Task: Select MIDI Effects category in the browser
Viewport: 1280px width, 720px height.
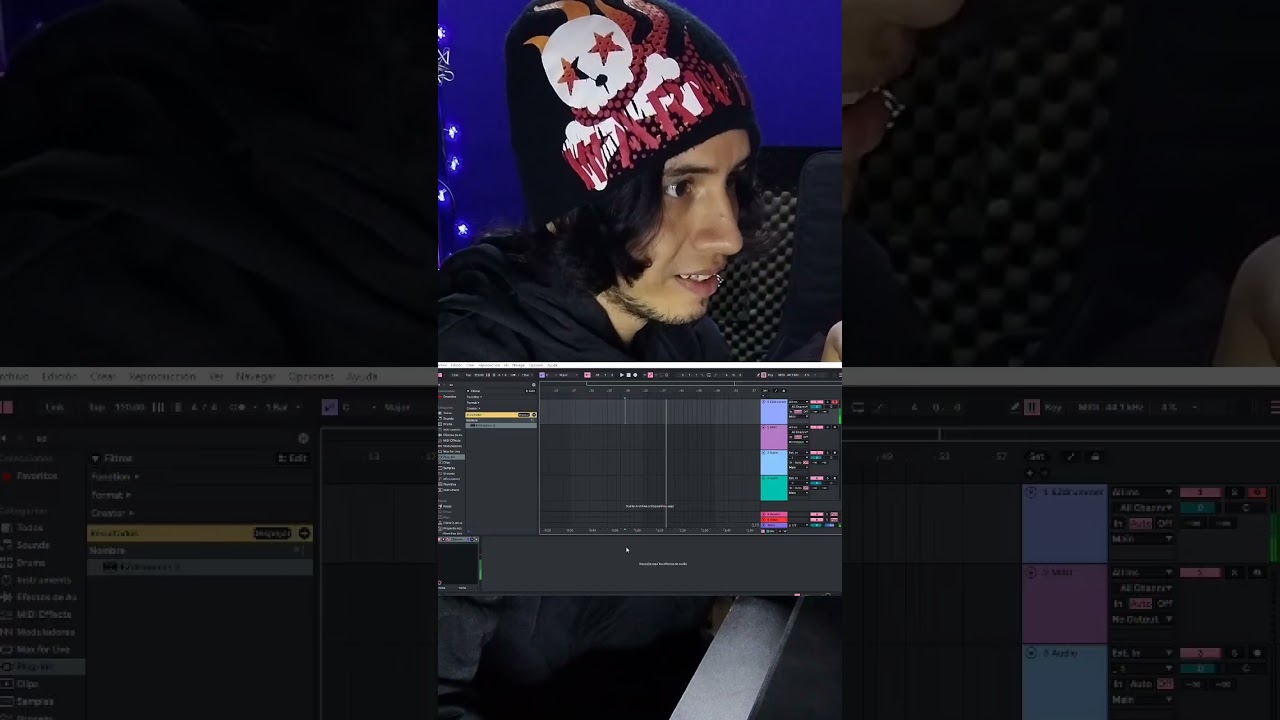Action: tap(450, 440)
